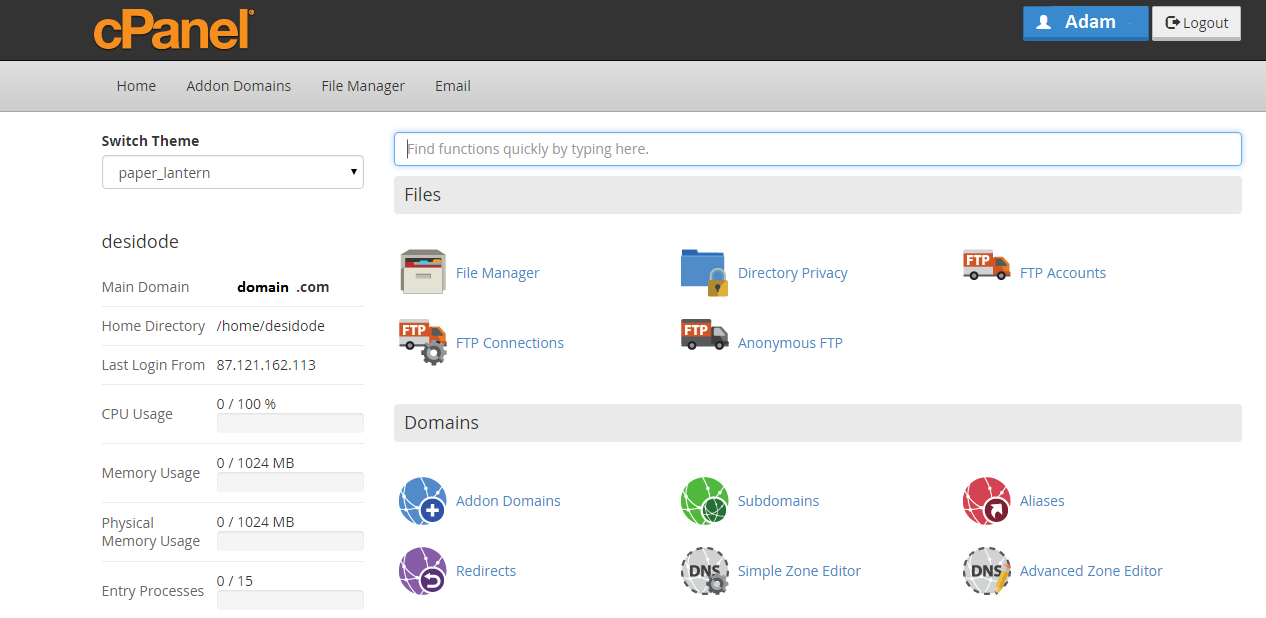Click the Physical Memory Usage progress bar
1266x618 pixels.
[290, 541]
